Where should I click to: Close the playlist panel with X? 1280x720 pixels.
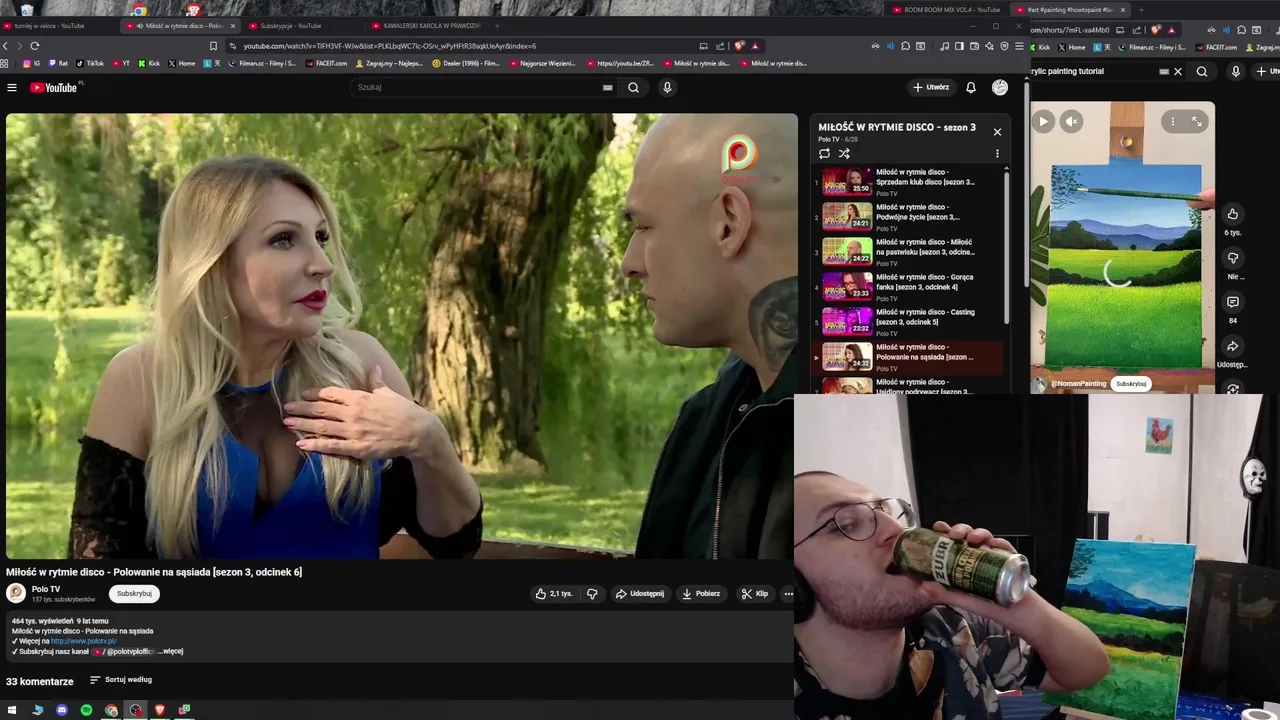tap(997, 132)
